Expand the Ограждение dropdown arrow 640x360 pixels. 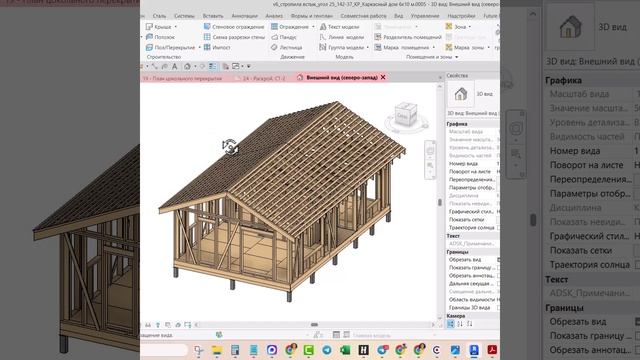tap(313, 27)
